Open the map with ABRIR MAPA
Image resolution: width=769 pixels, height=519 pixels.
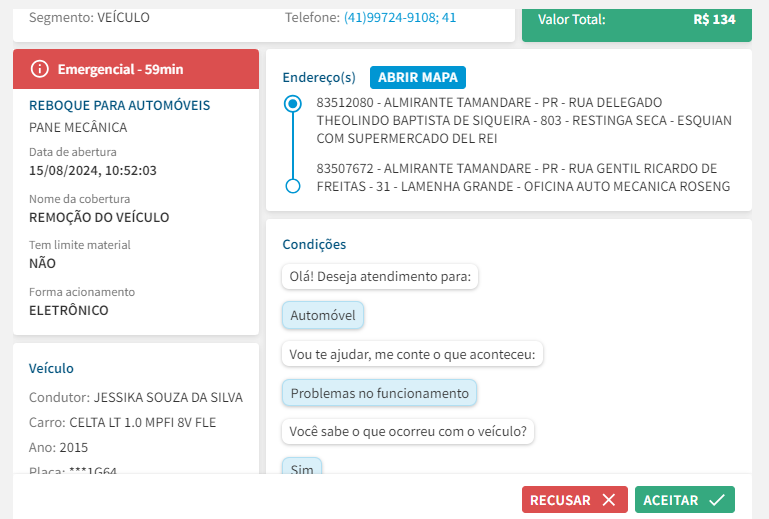[x=418, y=77]
